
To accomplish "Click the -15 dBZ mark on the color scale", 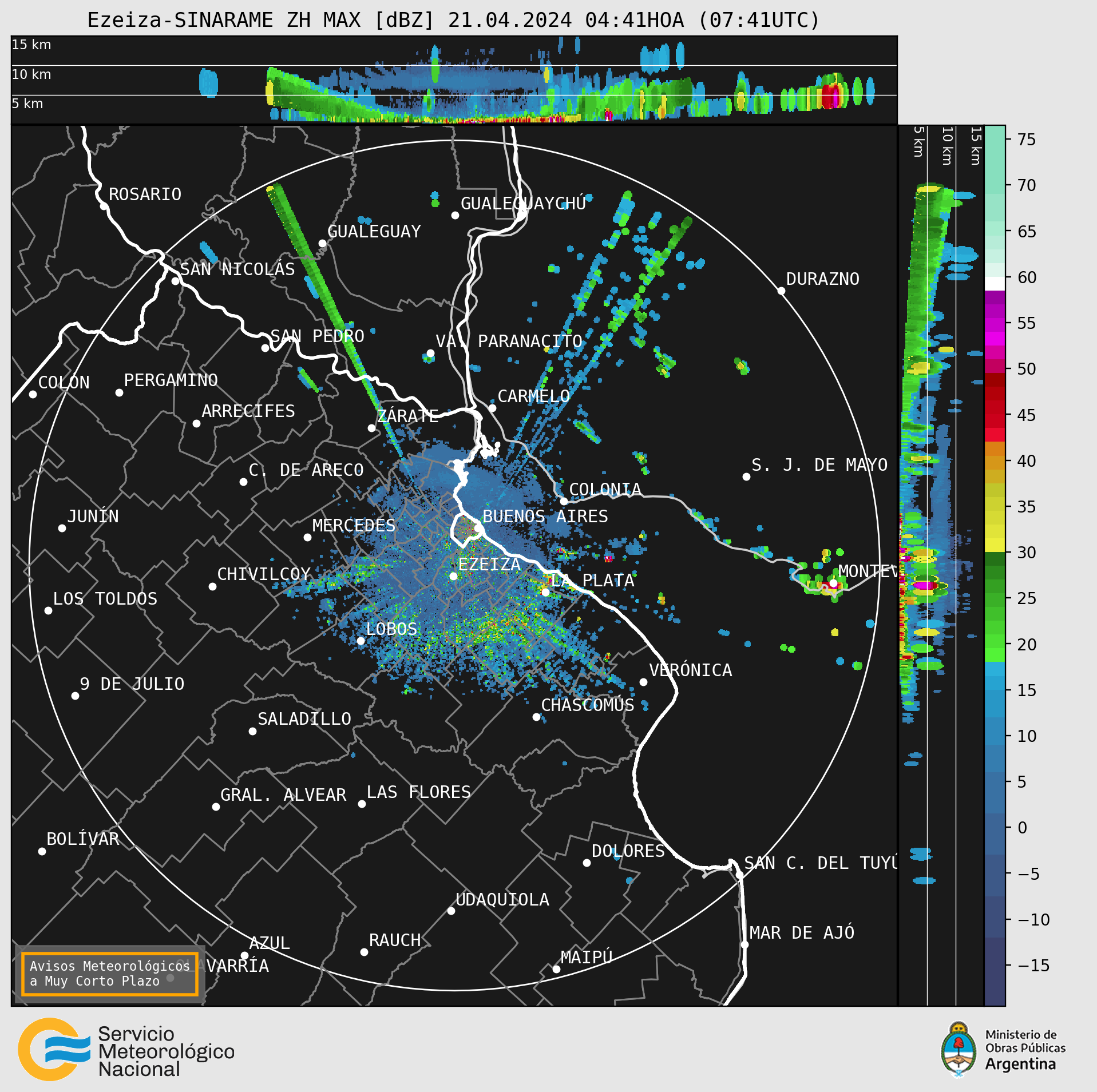I will pos(1033,966).
